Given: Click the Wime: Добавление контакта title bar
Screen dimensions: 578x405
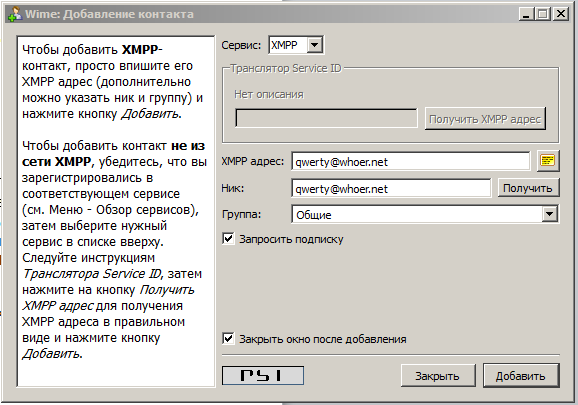Looking at the screenshot, I should (258, 14).
